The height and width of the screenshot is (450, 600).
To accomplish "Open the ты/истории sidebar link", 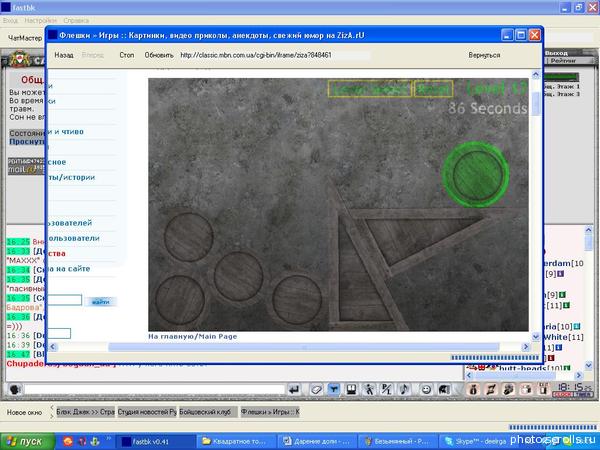I will tap(71, 177).
